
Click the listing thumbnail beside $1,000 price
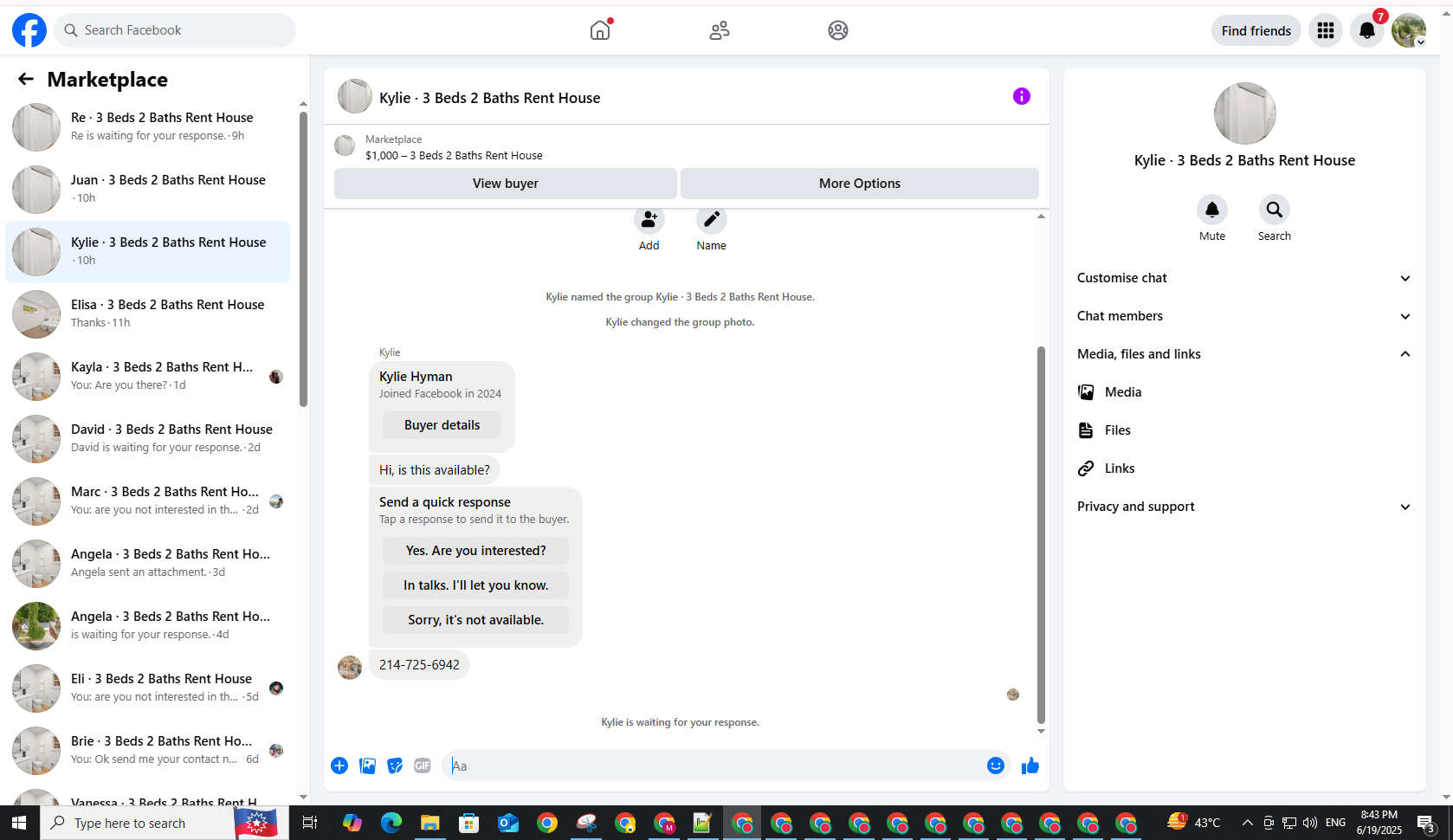point(345,145)
